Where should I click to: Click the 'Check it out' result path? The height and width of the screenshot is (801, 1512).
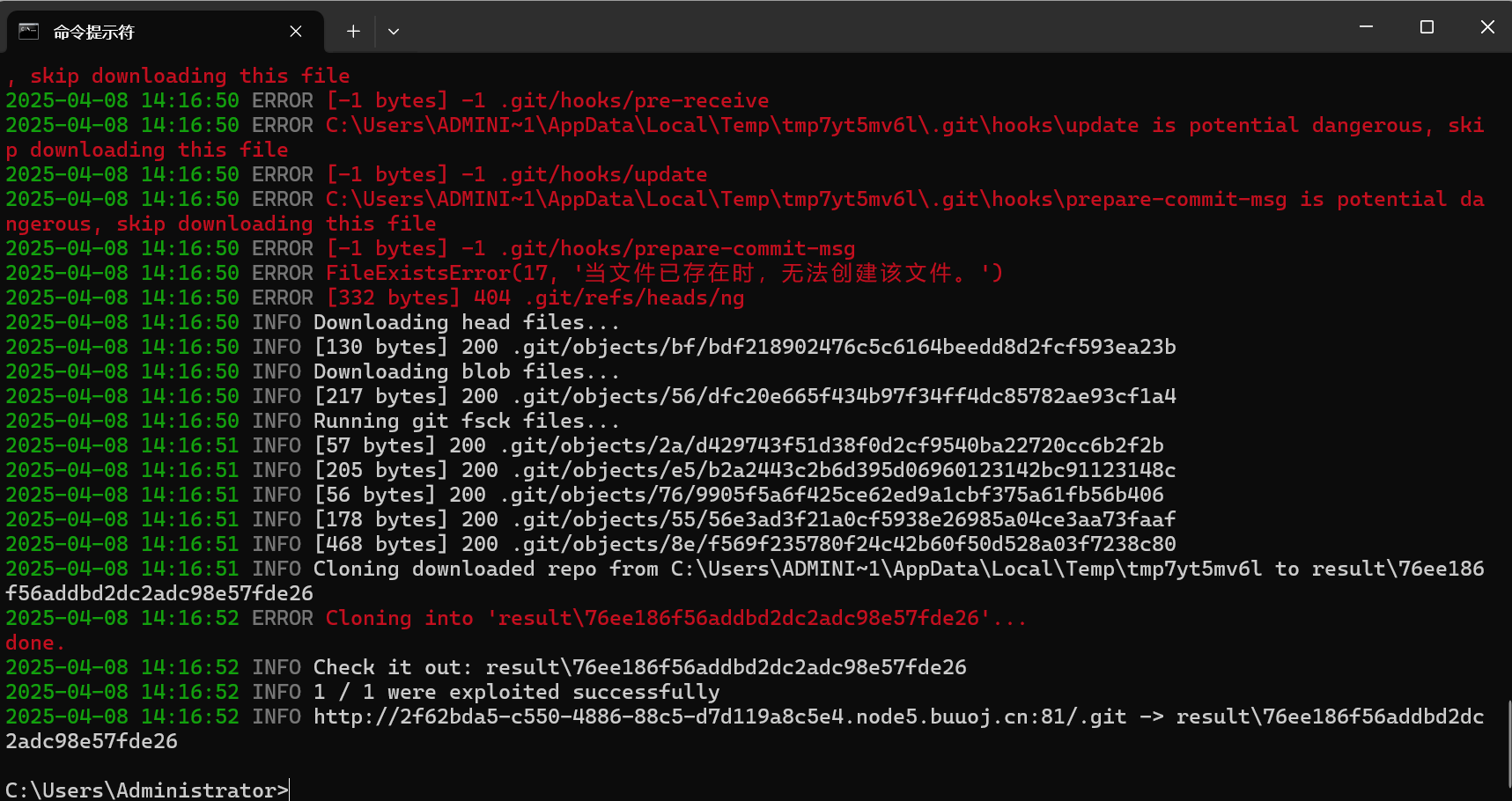[726, 667]
